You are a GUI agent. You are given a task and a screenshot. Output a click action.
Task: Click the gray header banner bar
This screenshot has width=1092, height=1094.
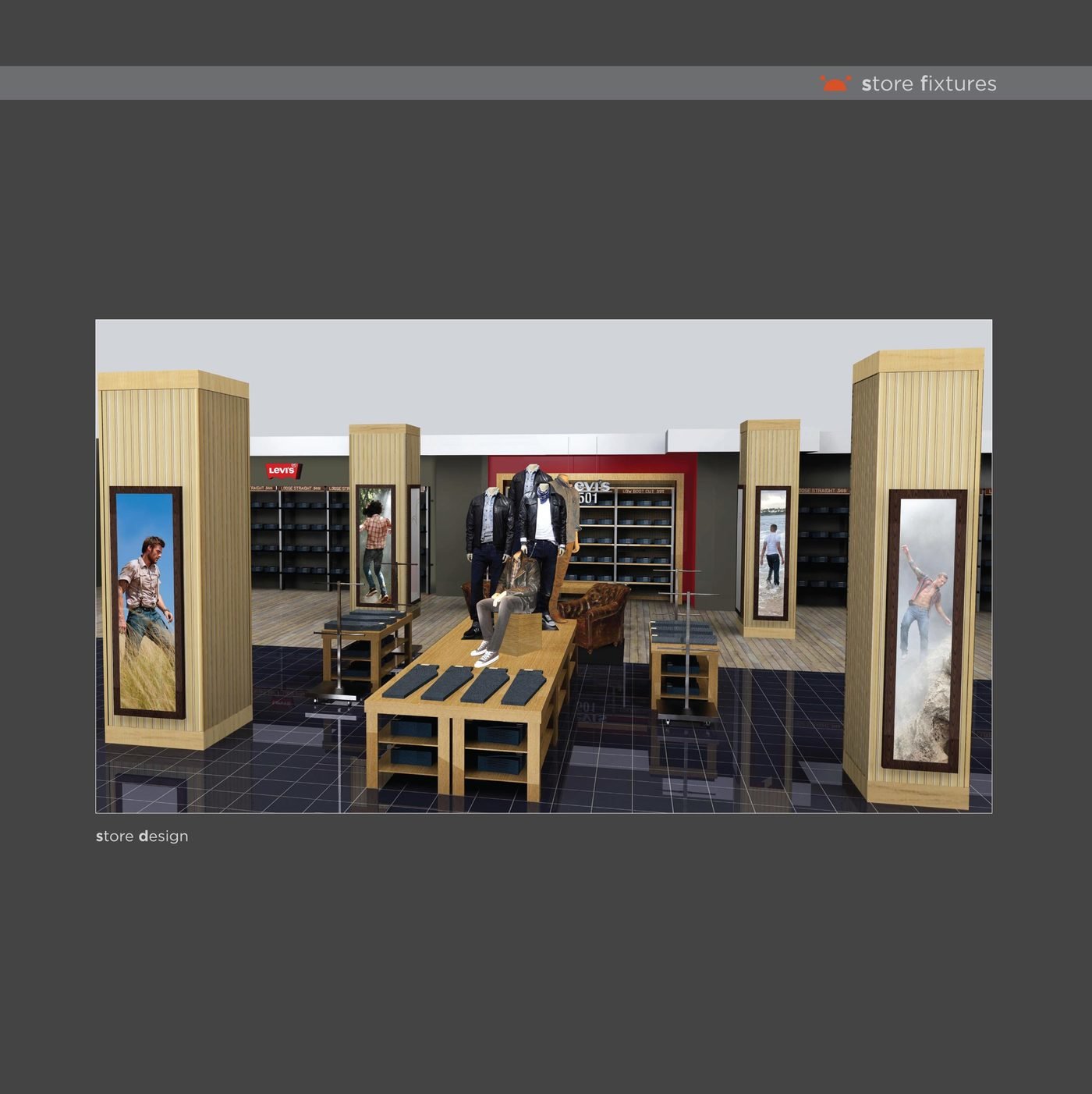(390, 83)
